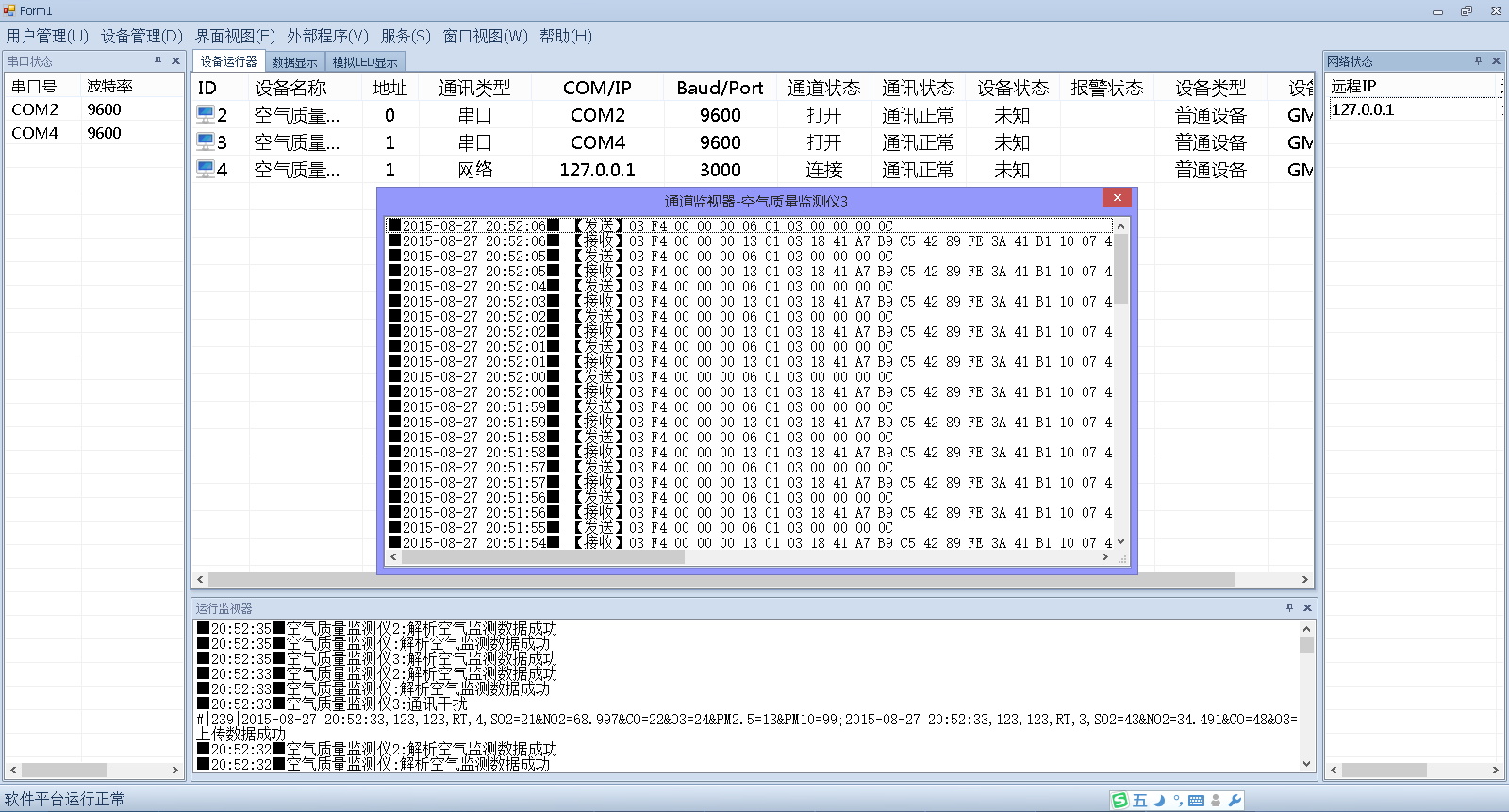Sort by the ID column header
1509x812 pixels.
tap(221, 88)
